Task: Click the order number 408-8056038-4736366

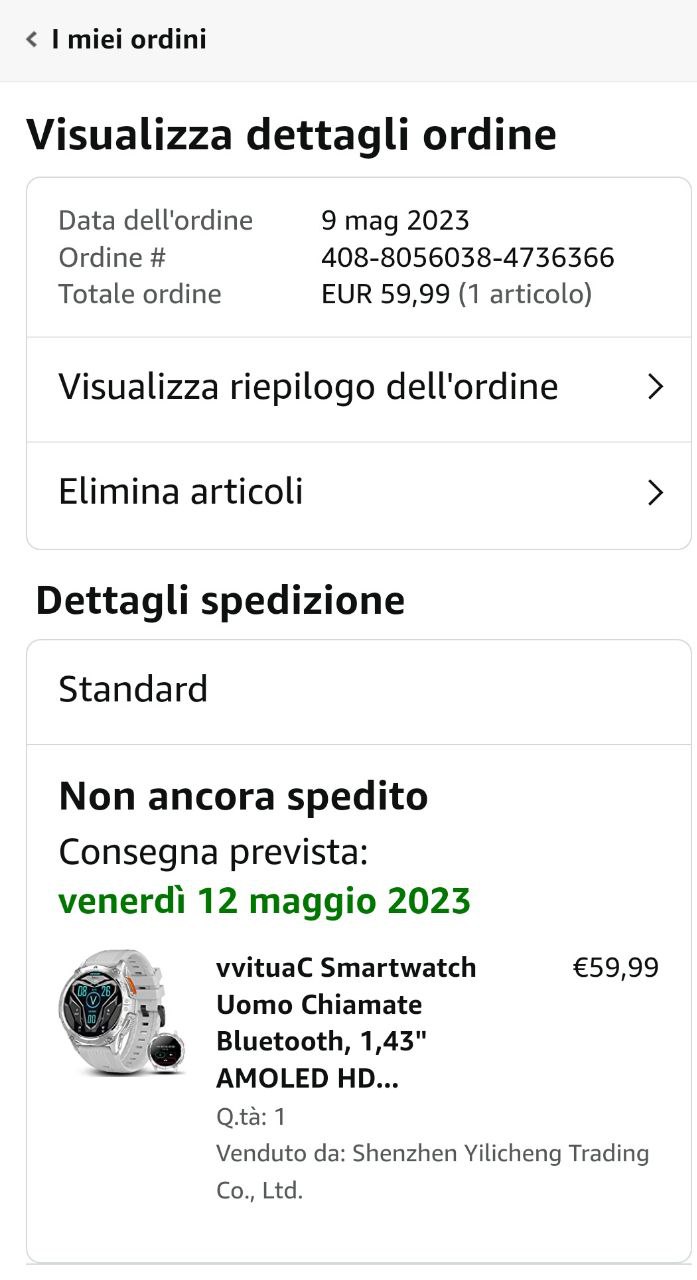Action: (x=467, y=258)
